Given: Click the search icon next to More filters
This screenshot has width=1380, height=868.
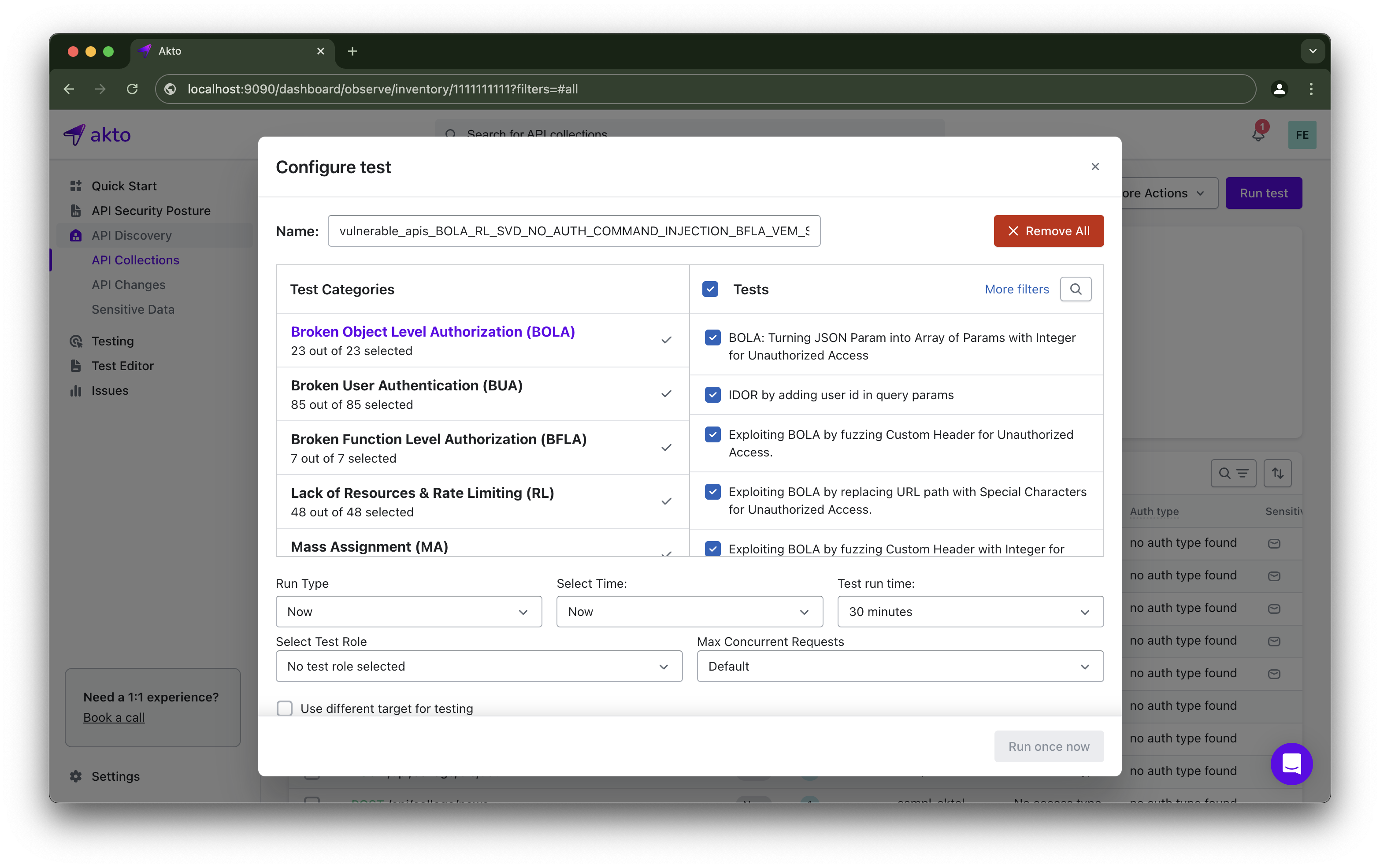Looking at the screenshot, I should 1075,289.
